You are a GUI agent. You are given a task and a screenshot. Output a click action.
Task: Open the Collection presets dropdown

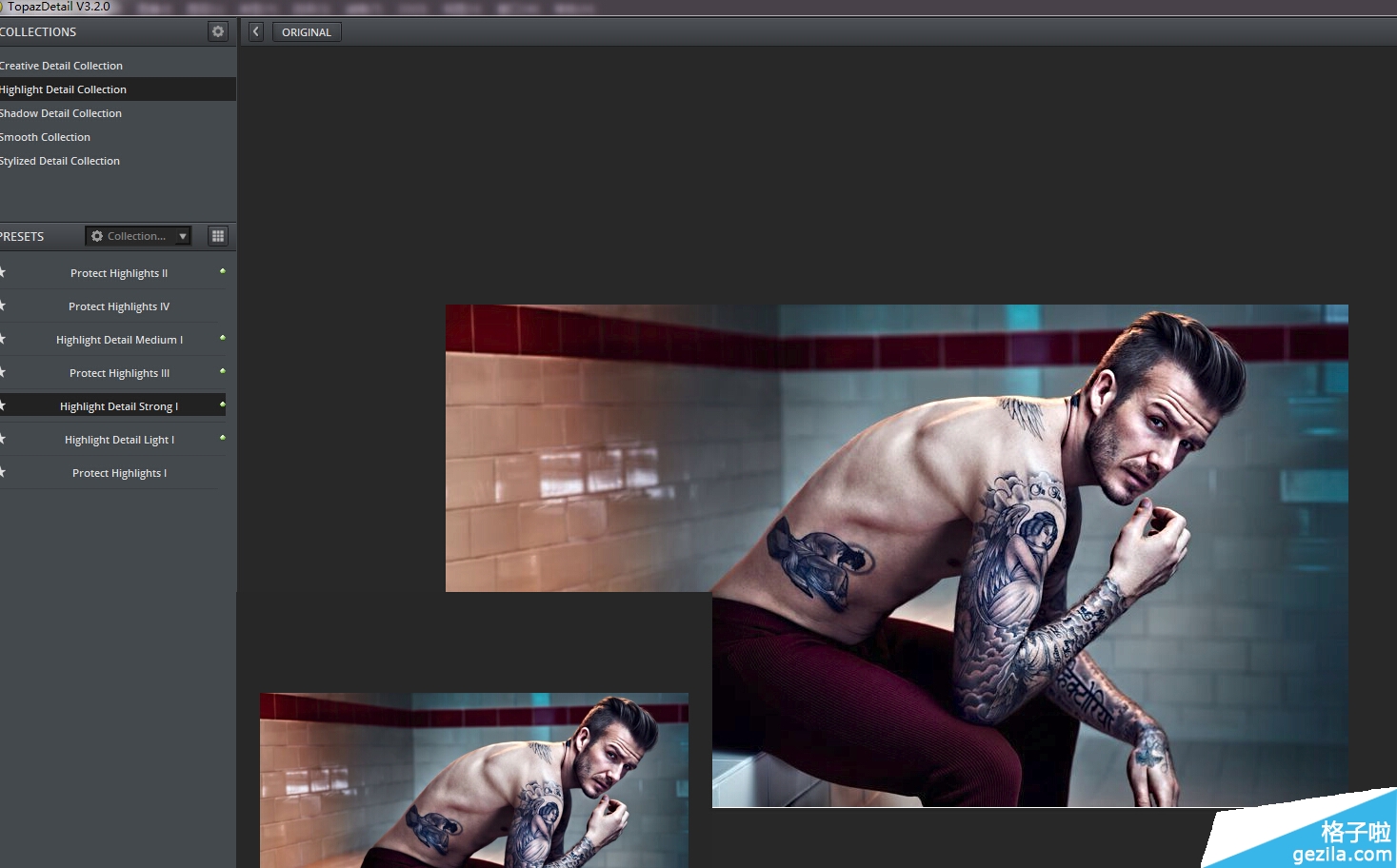tap(139, 236)
